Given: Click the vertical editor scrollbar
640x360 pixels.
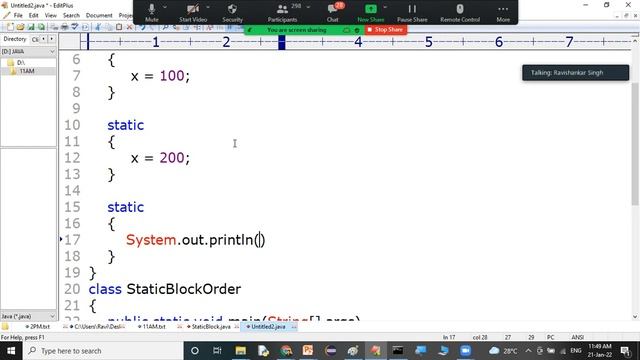Looking at the screenshot, I should click(x=635, y=143).
